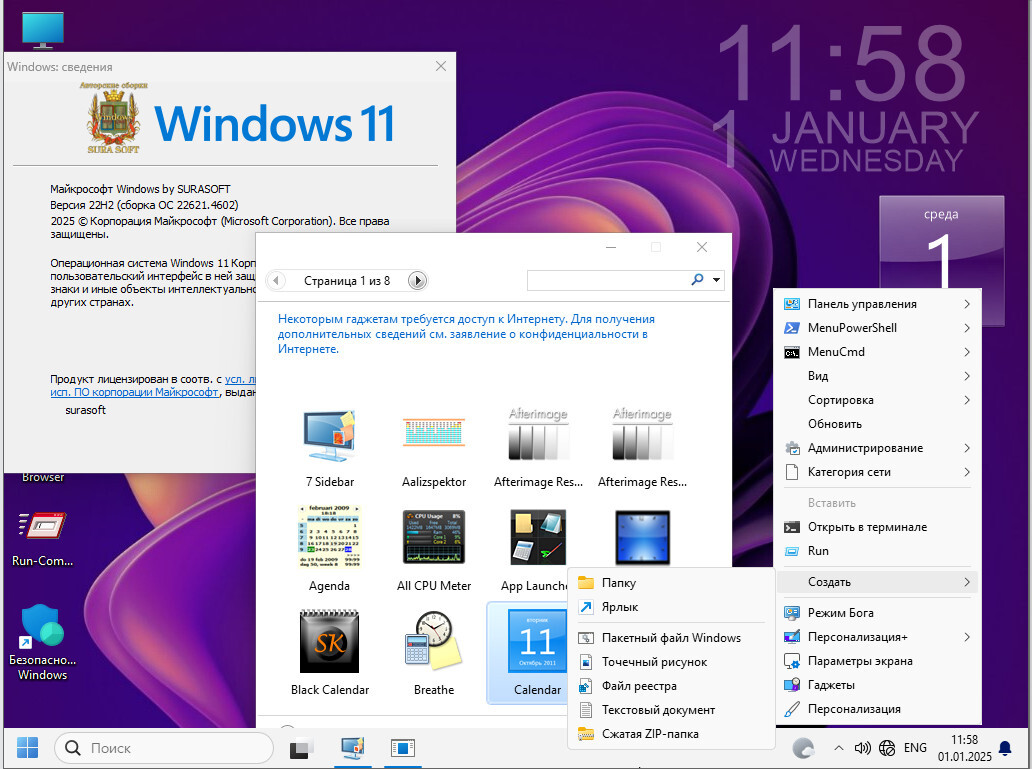Create a new Ярлык shortcut

[670, 607]
